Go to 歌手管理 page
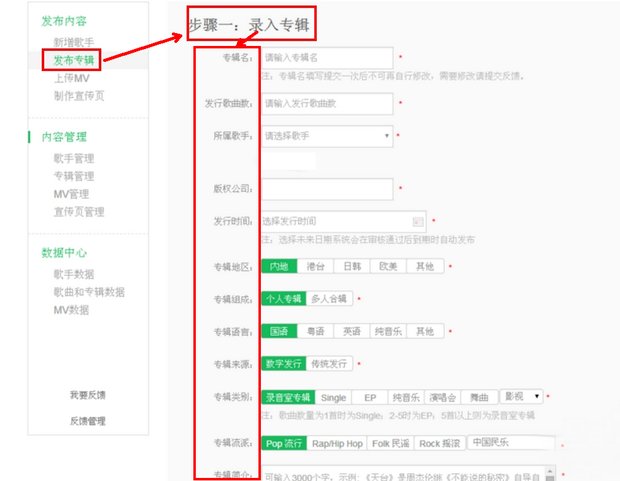Screen dimensions: 620x481 [74, 159]
